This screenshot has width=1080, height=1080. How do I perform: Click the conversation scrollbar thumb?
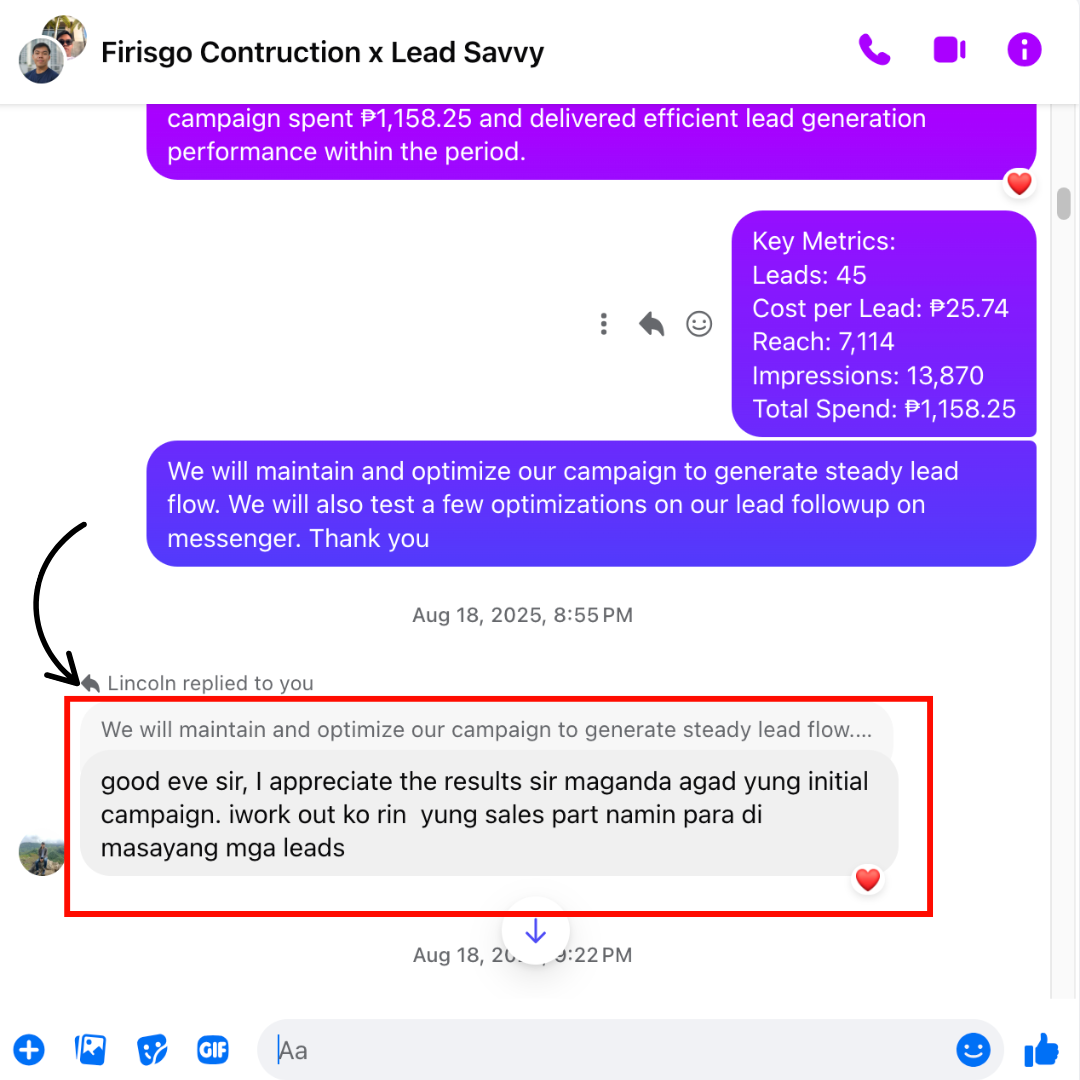click(x=1063, y=203)
